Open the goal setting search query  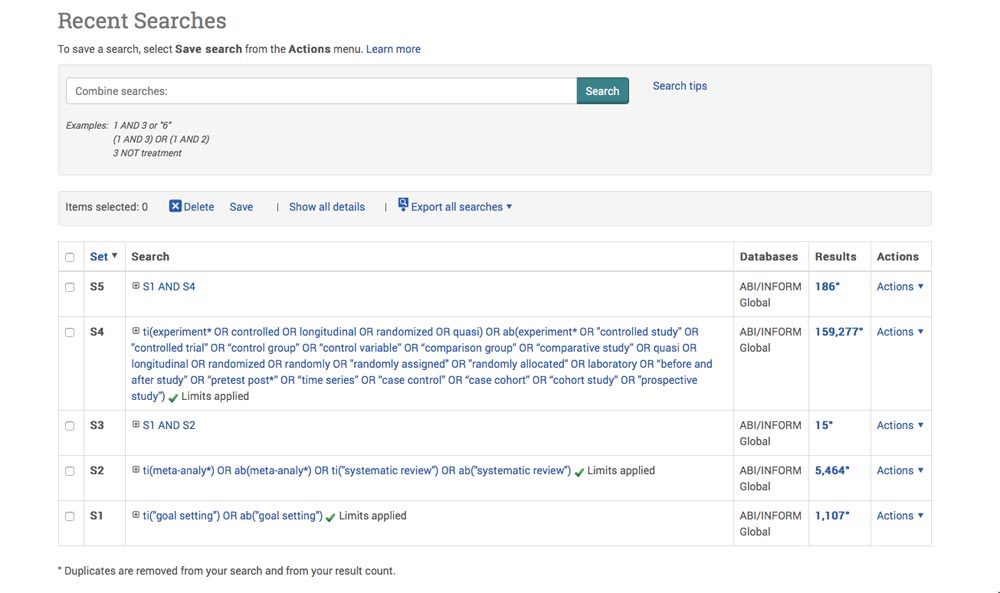pos(233,515)
